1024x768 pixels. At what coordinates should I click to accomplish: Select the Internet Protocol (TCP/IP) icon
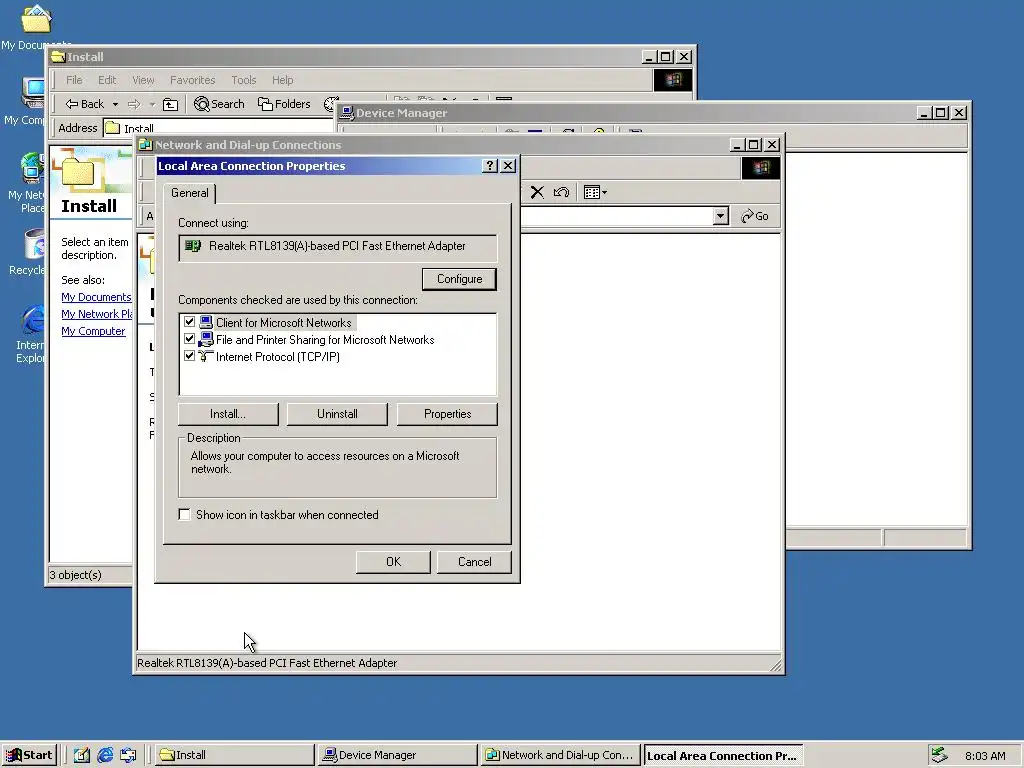point(206,356)
